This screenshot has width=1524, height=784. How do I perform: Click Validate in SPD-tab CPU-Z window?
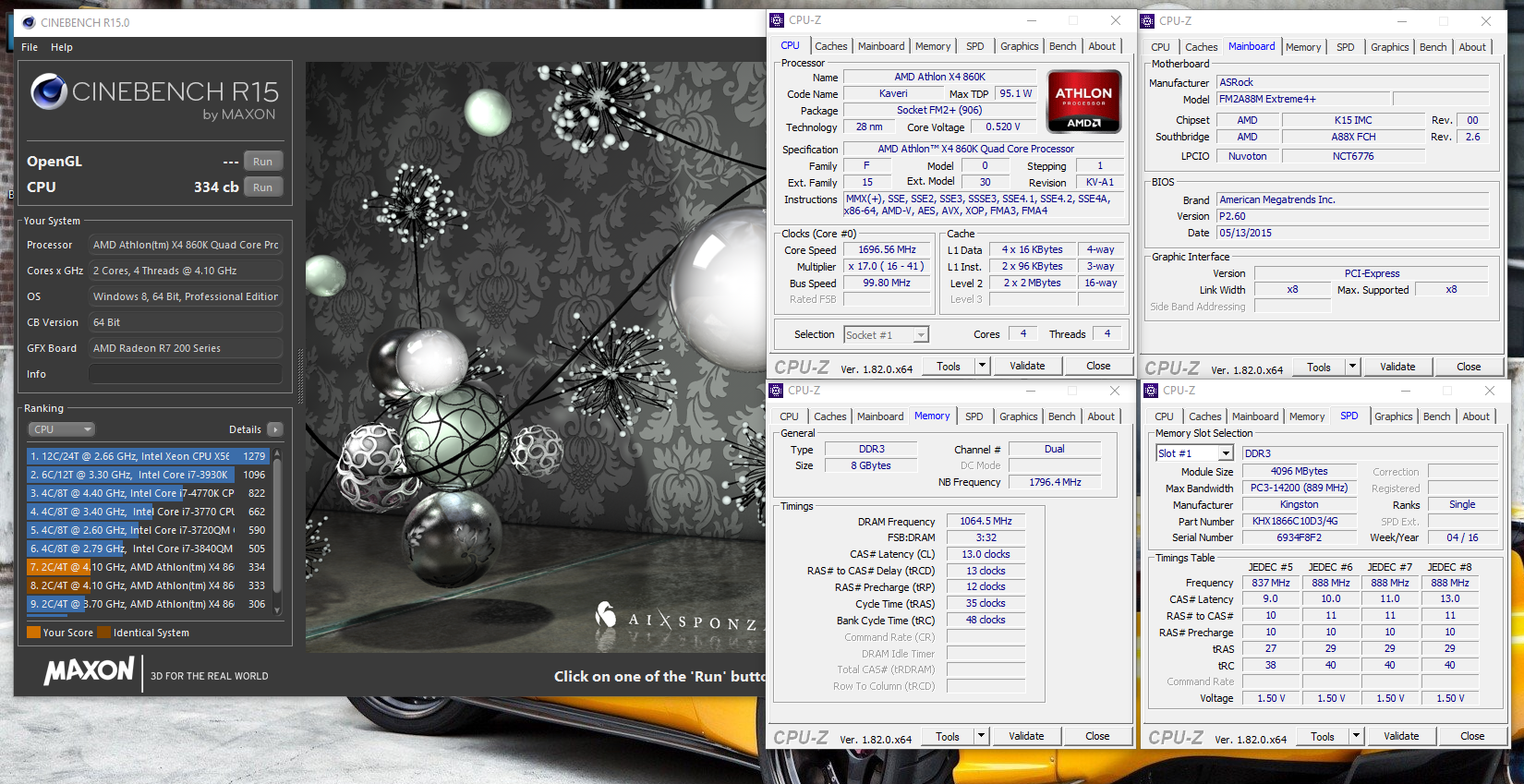tap(1401, 736)
